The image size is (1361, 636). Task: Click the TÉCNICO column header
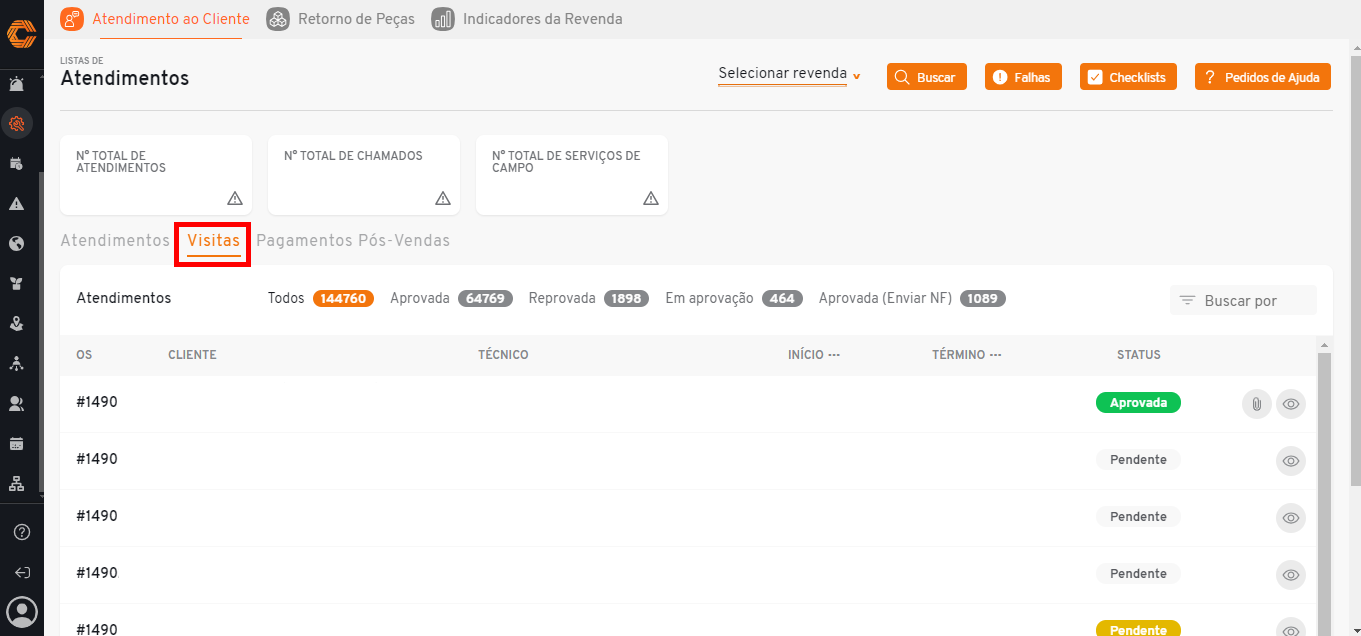(503, 355)
